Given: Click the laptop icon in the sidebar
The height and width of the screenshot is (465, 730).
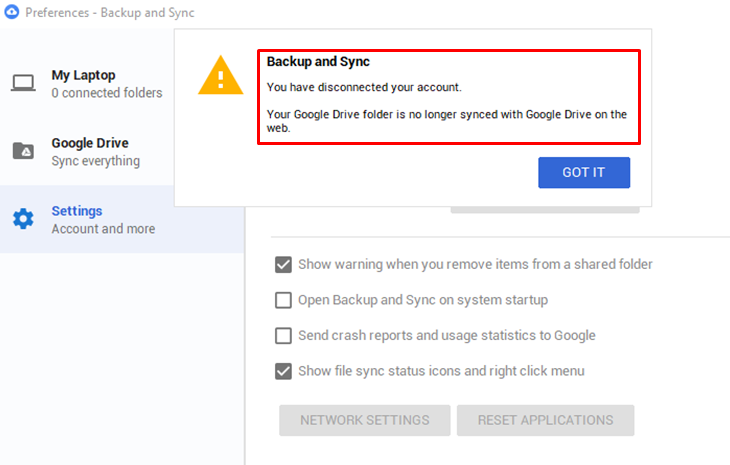Looking at the screenshot, I should 23,83.
